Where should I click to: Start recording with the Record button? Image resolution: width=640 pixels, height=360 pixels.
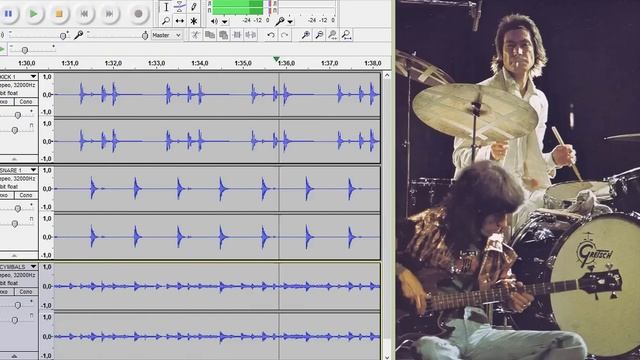click(138, 13)
